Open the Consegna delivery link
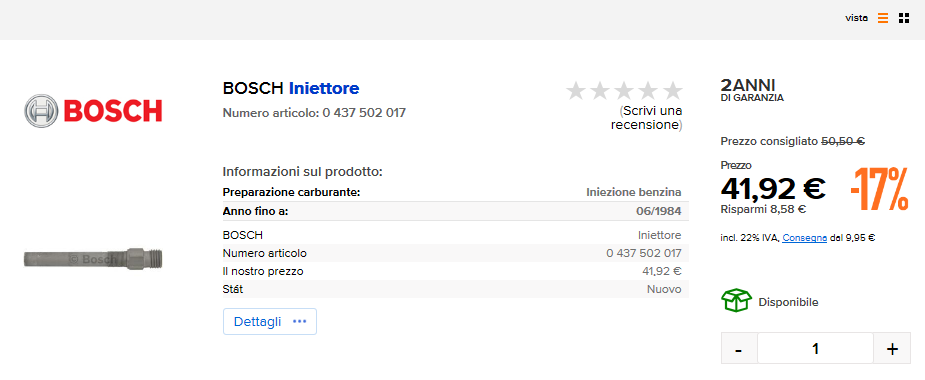 (805, 238)
